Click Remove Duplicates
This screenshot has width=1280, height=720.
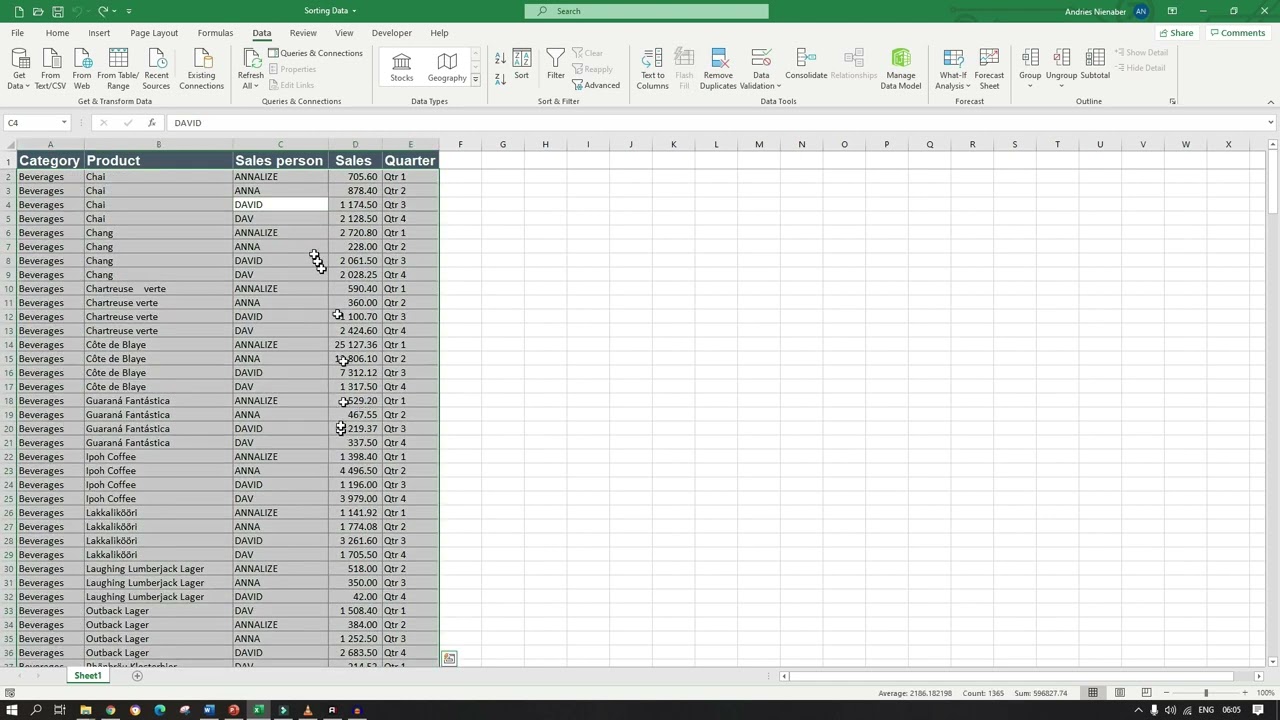(x=718, y=69)
